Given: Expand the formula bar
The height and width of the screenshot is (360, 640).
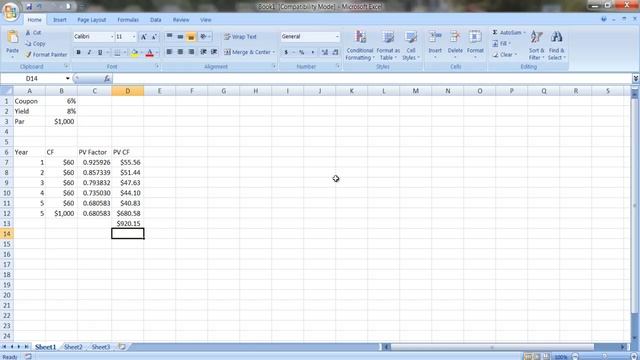Looking at the screenshot, I should (636, 78).
